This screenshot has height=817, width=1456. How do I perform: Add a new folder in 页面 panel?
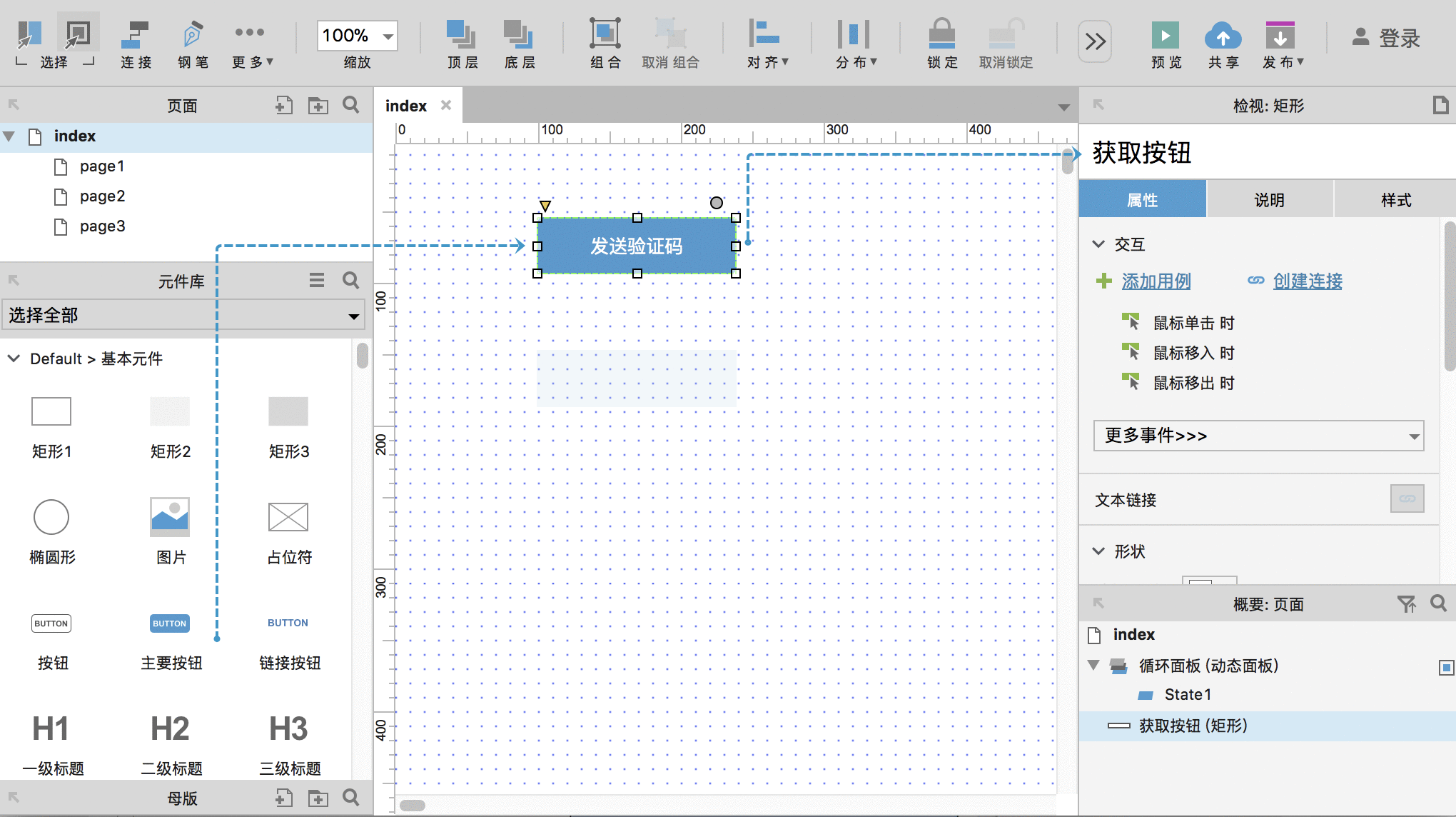[x=318, y=106]
